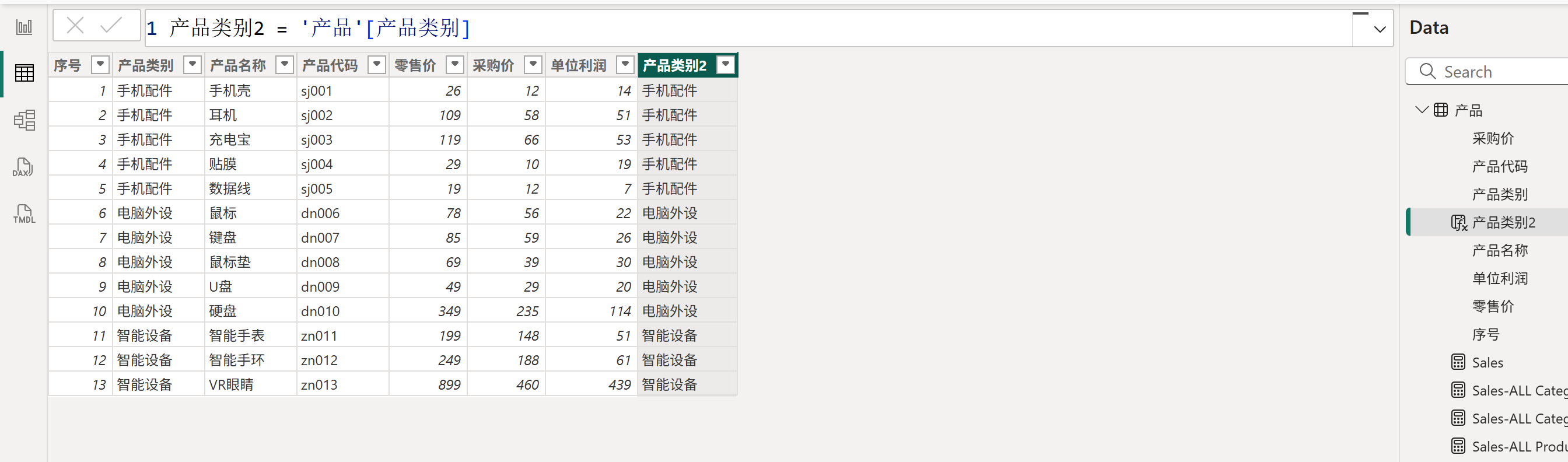Open the DAX query view icon

point(24,167)
